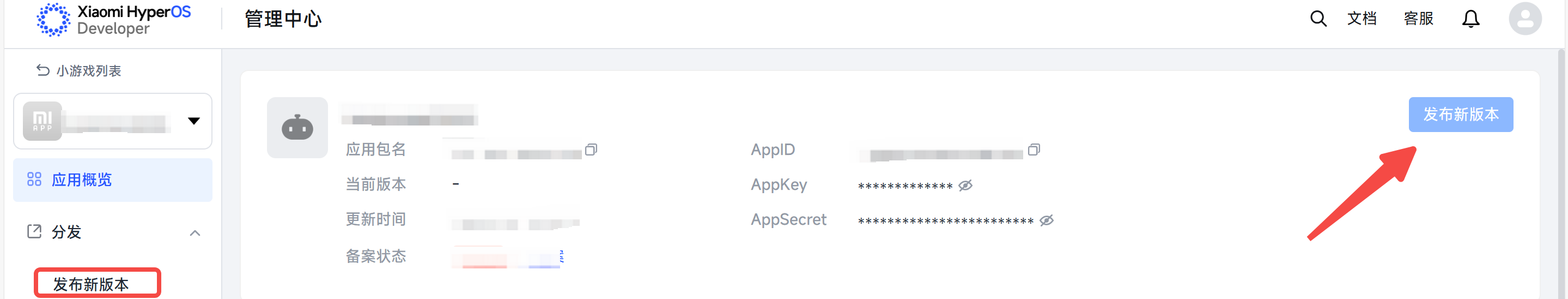
Task: Open the app selector dropdown arrow
Action: [x=193, y=121]
